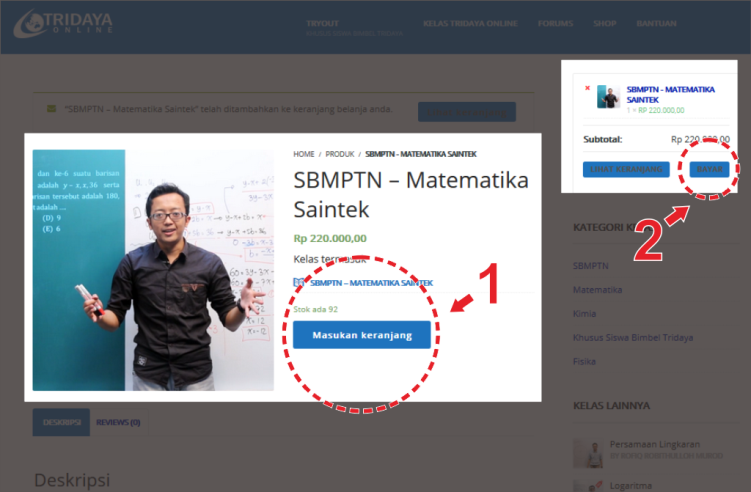Go to Forums in top navigation
This screenshot has width=751, height=492.
[x=555, y=23]
